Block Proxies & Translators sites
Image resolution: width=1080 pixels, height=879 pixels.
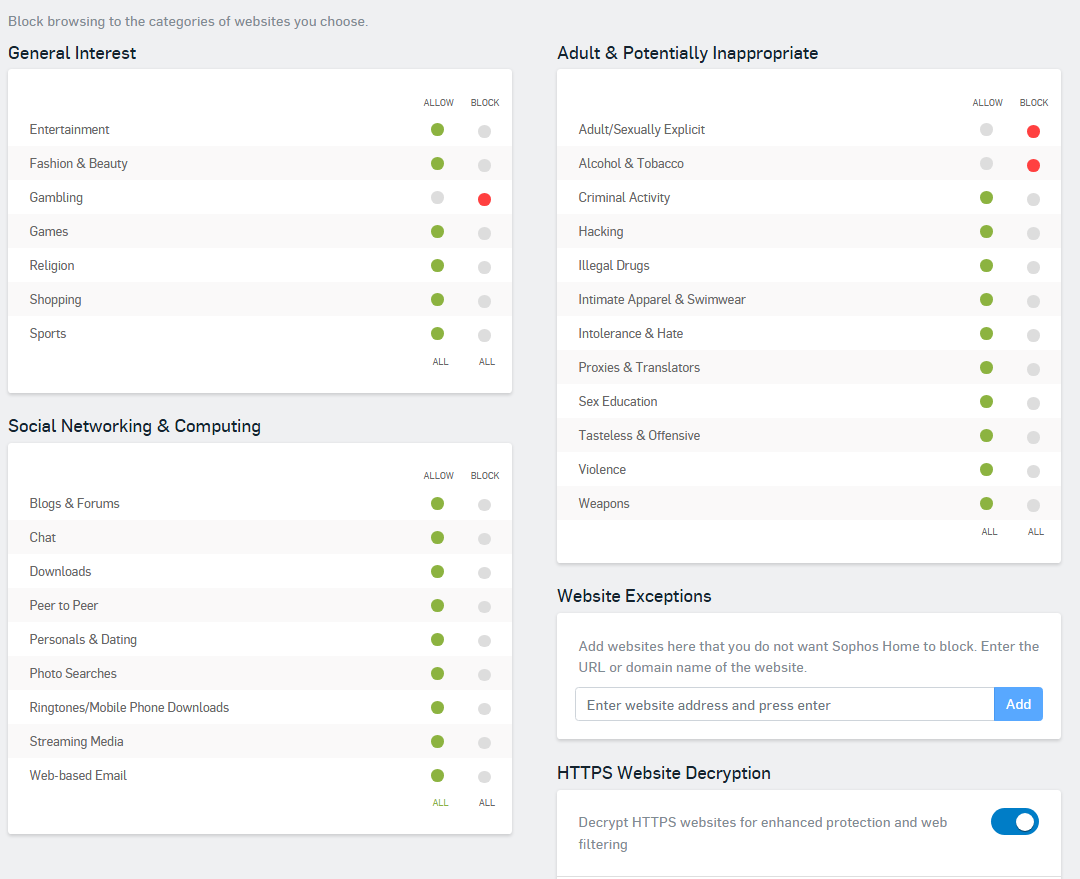click(x=1033, y=369)
